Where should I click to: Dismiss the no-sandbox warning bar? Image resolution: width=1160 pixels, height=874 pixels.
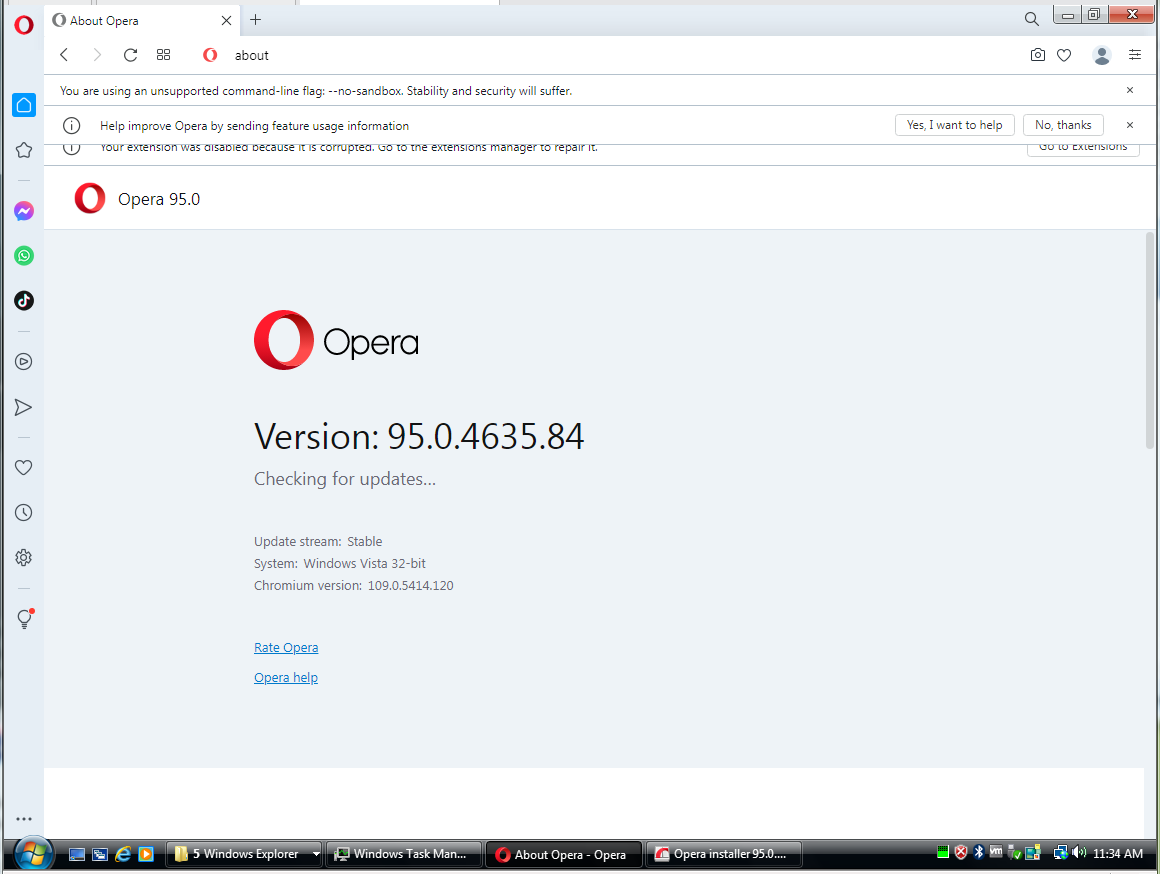1130,90
